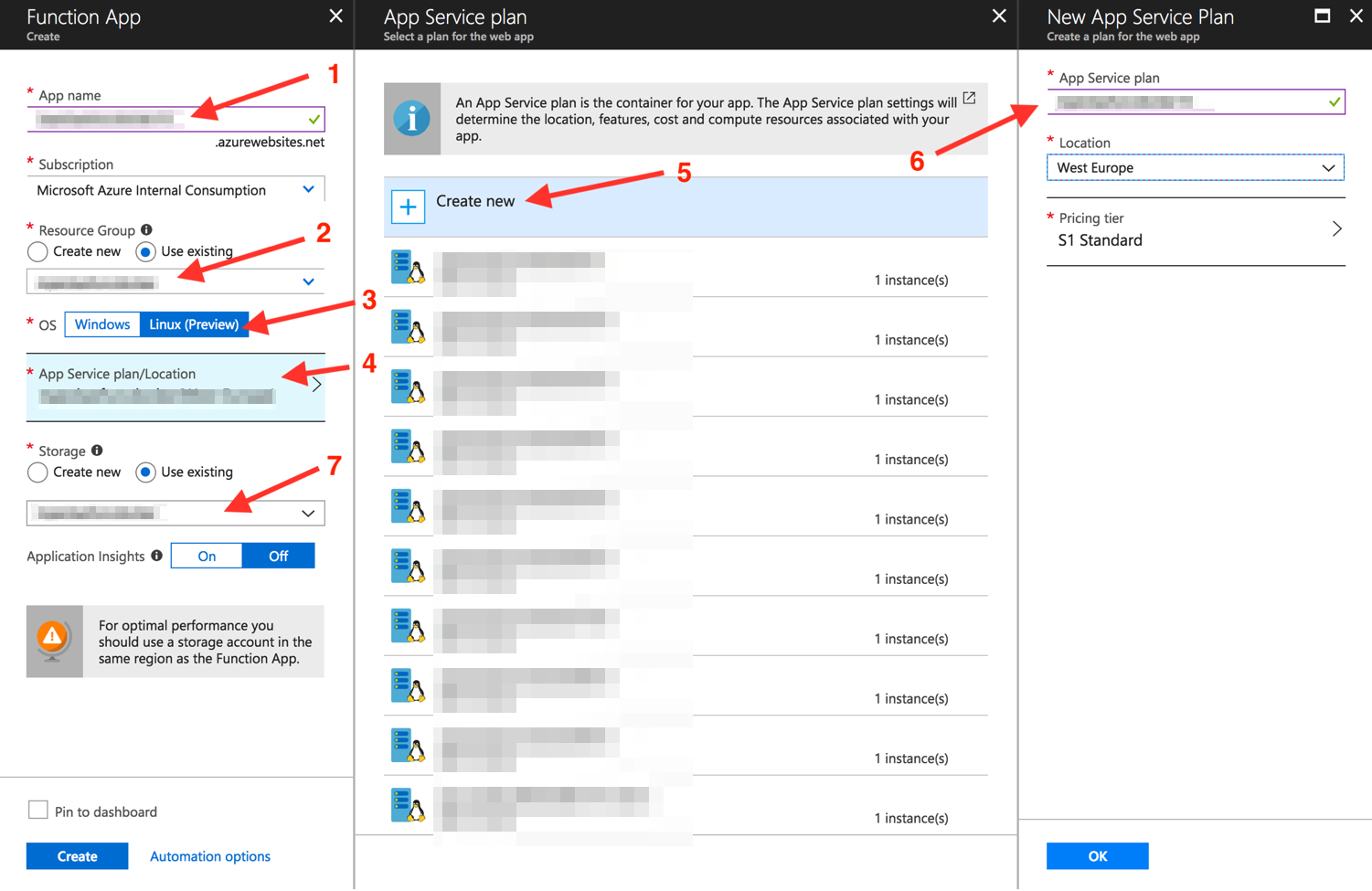
Task: Click the App name input field
Action: coord(175,119)
